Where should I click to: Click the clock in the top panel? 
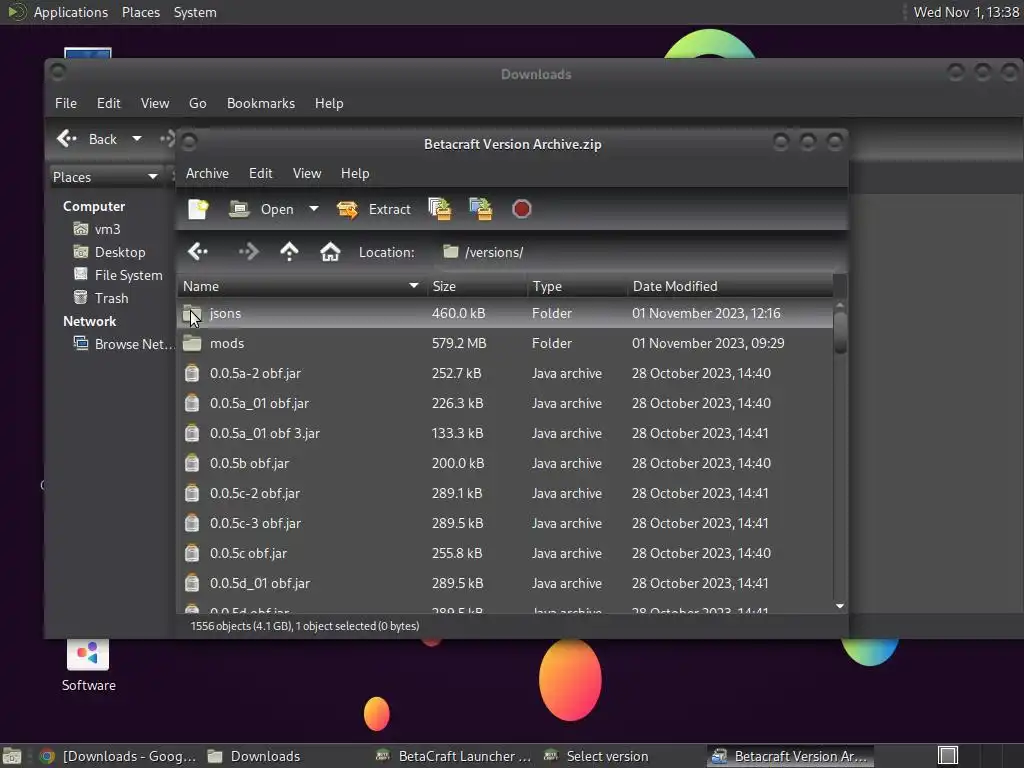[966, 12]
